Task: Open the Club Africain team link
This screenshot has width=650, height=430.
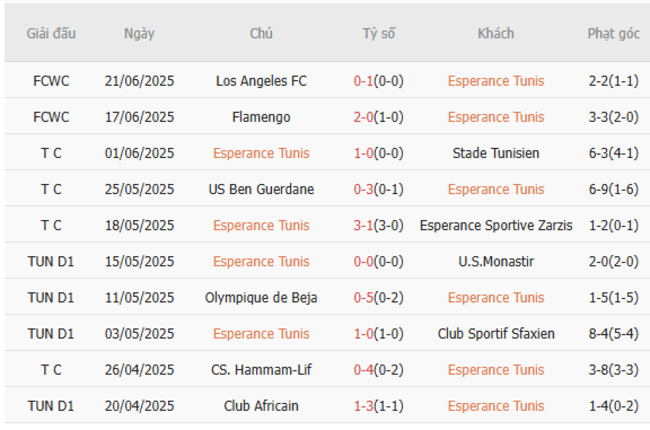Action: coord(261,406)
